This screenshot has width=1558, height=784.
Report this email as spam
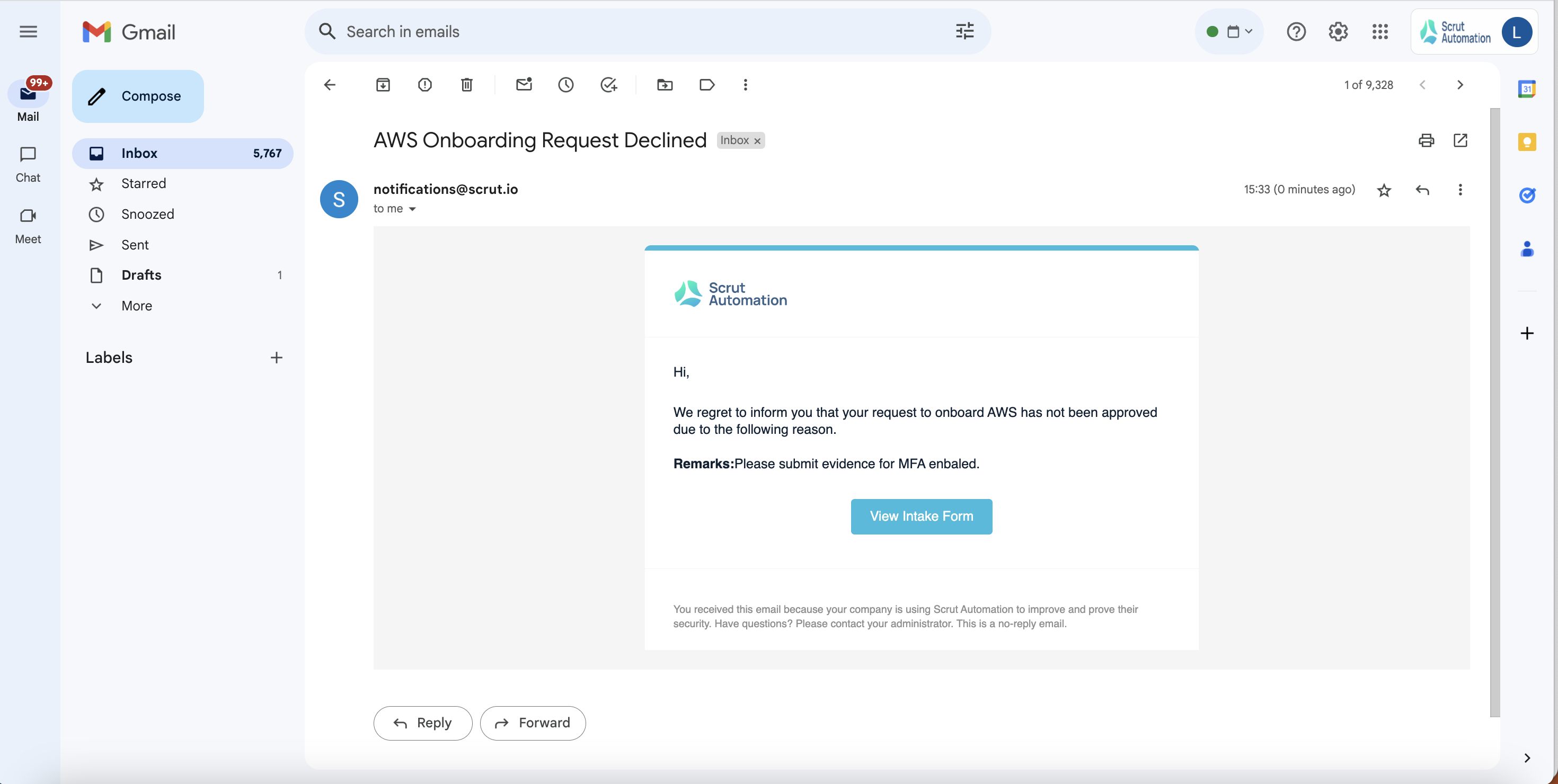click(x=424, y=85)
